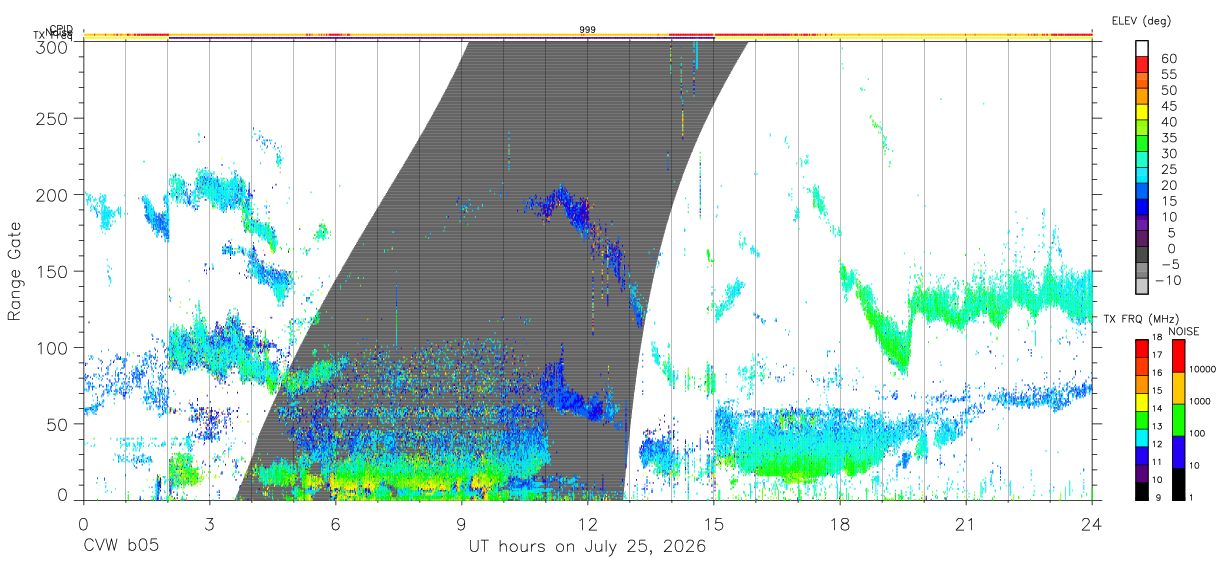1228x567 pixels.
Task: Click the "3" tick on UT hours axis
Action: pyautogui.click(x=209, y=524)
